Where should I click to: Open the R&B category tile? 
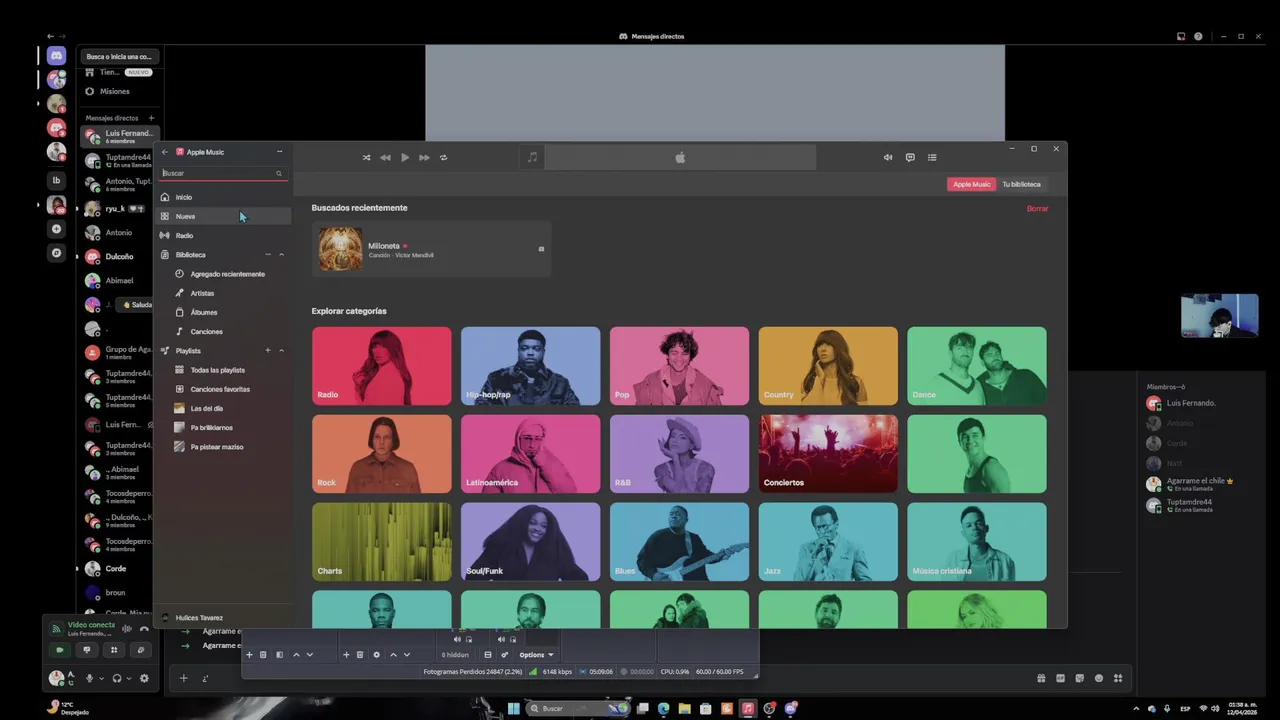tap(679, 454)
